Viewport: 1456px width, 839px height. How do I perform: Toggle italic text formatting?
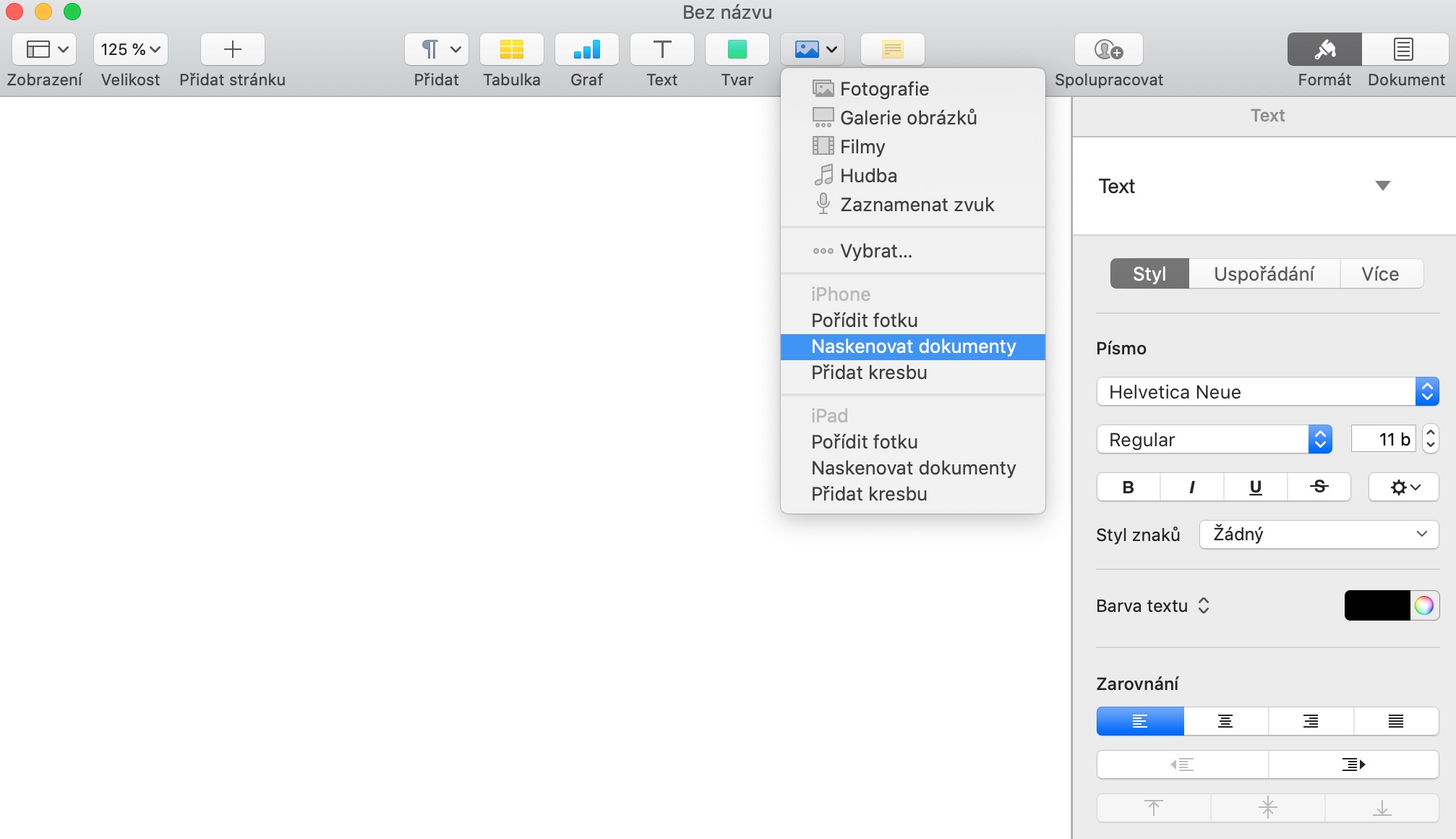pos(1191,487)
